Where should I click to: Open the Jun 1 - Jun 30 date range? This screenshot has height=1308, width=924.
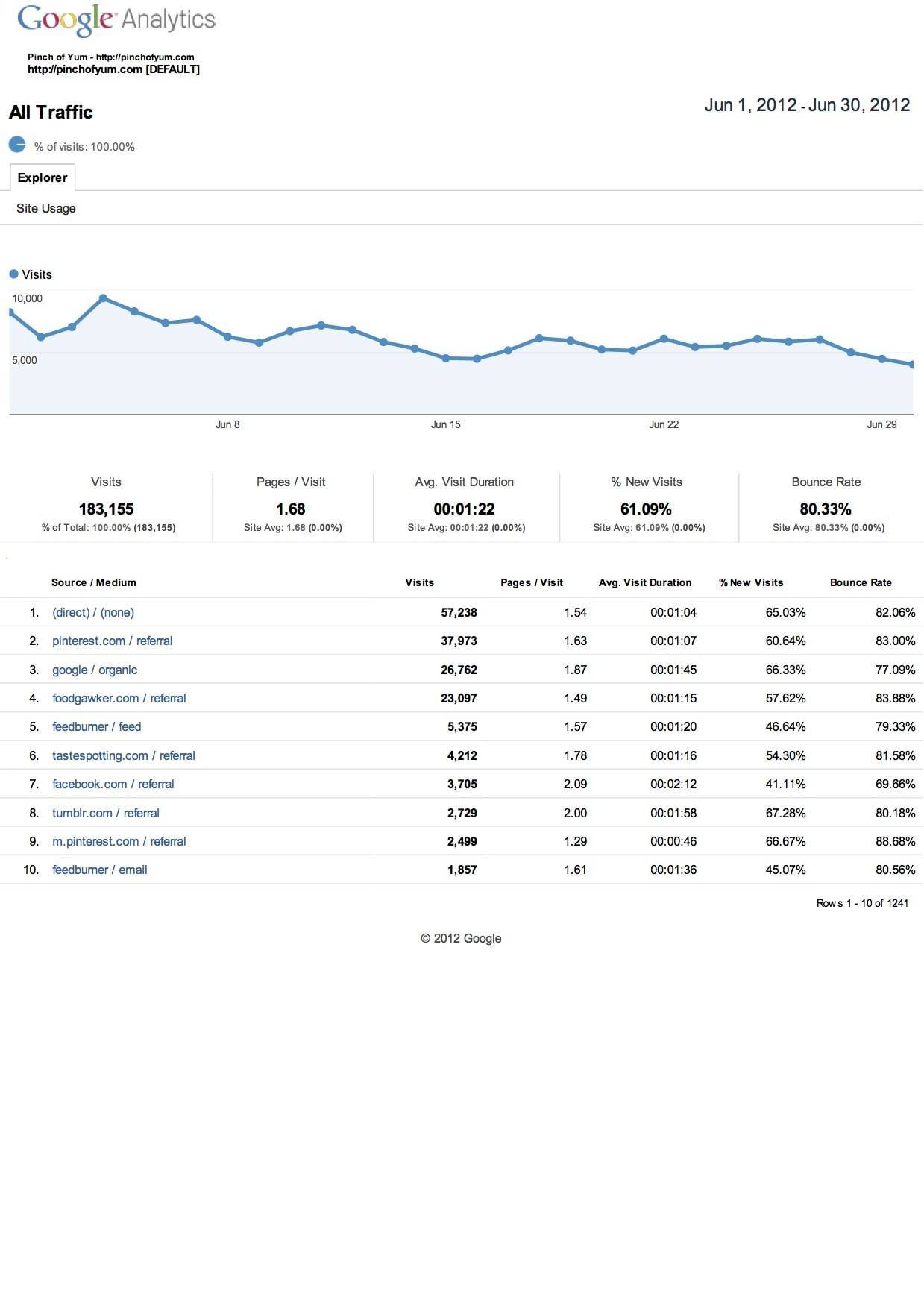807,105
